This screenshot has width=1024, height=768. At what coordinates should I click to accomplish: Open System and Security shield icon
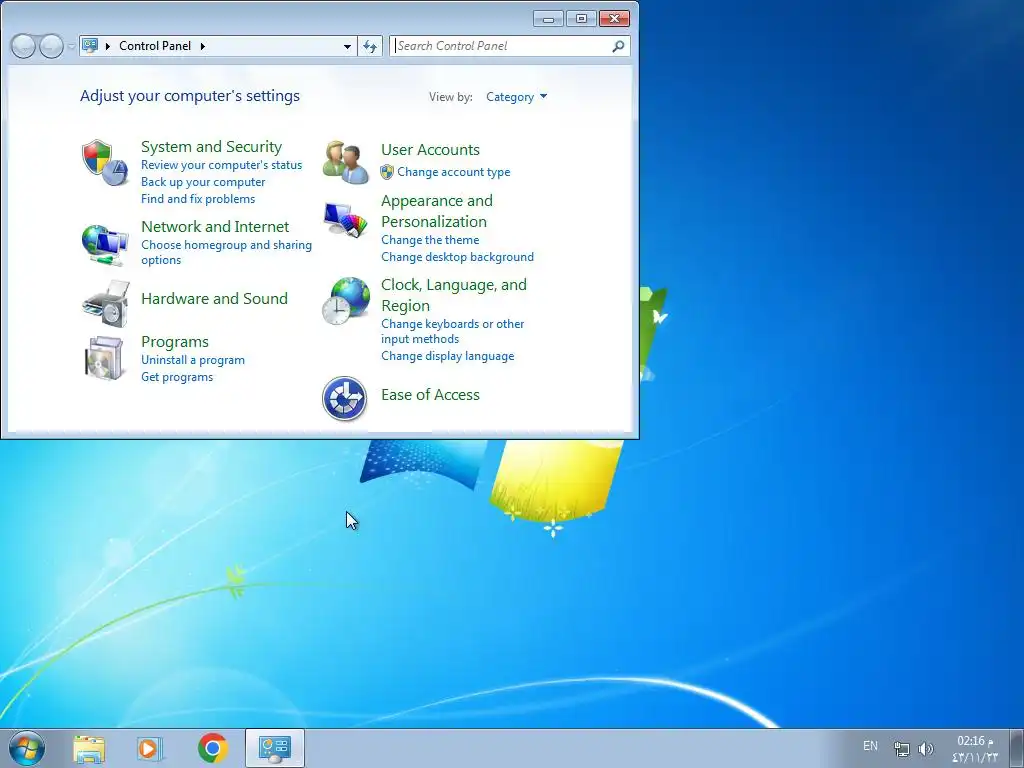coord(104,162)
